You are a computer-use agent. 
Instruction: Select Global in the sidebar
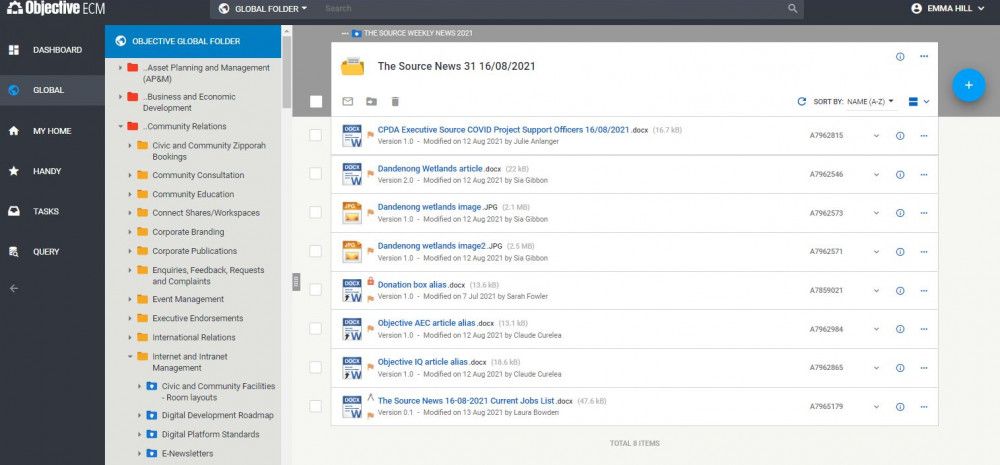(52, 90)
